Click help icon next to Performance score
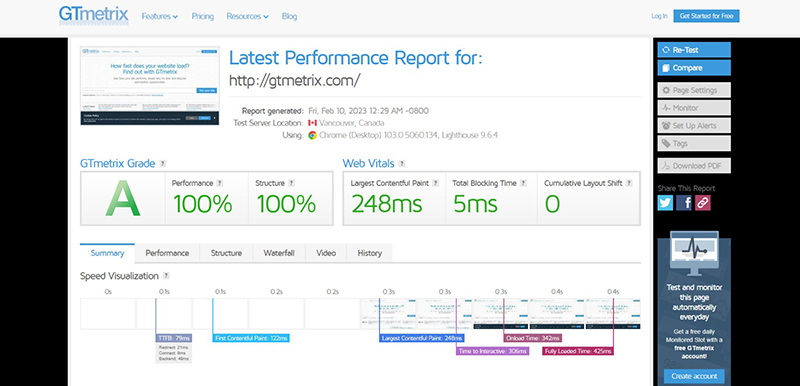 coord(220,183)
